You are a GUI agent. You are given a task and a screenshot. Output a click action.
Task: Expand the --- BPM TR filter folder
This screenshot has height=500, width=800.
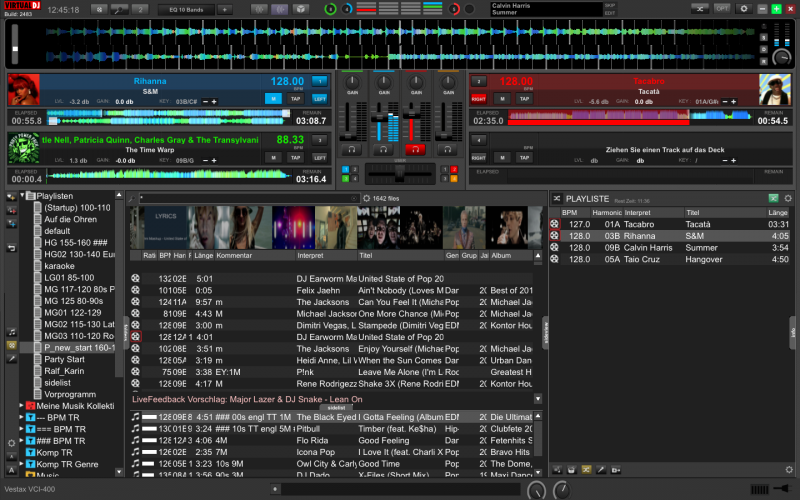tap(21, 417)
